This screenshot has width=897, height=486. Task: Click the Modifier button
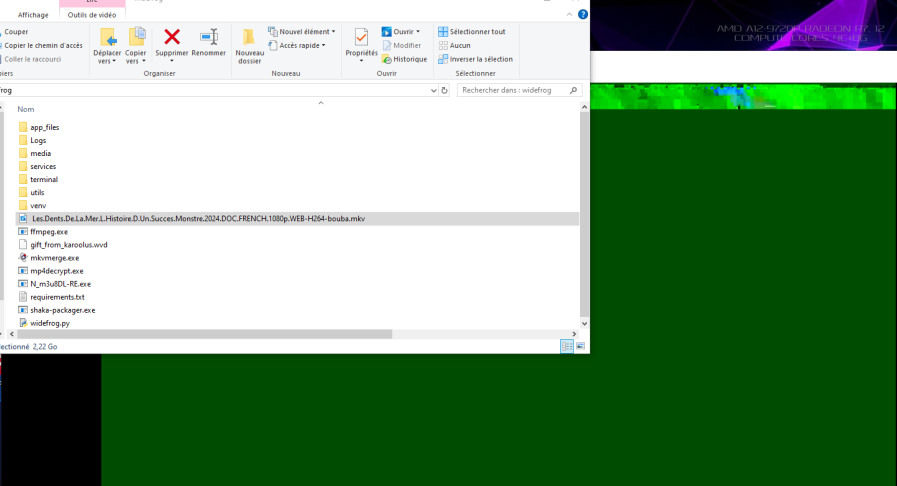(402, 45)
